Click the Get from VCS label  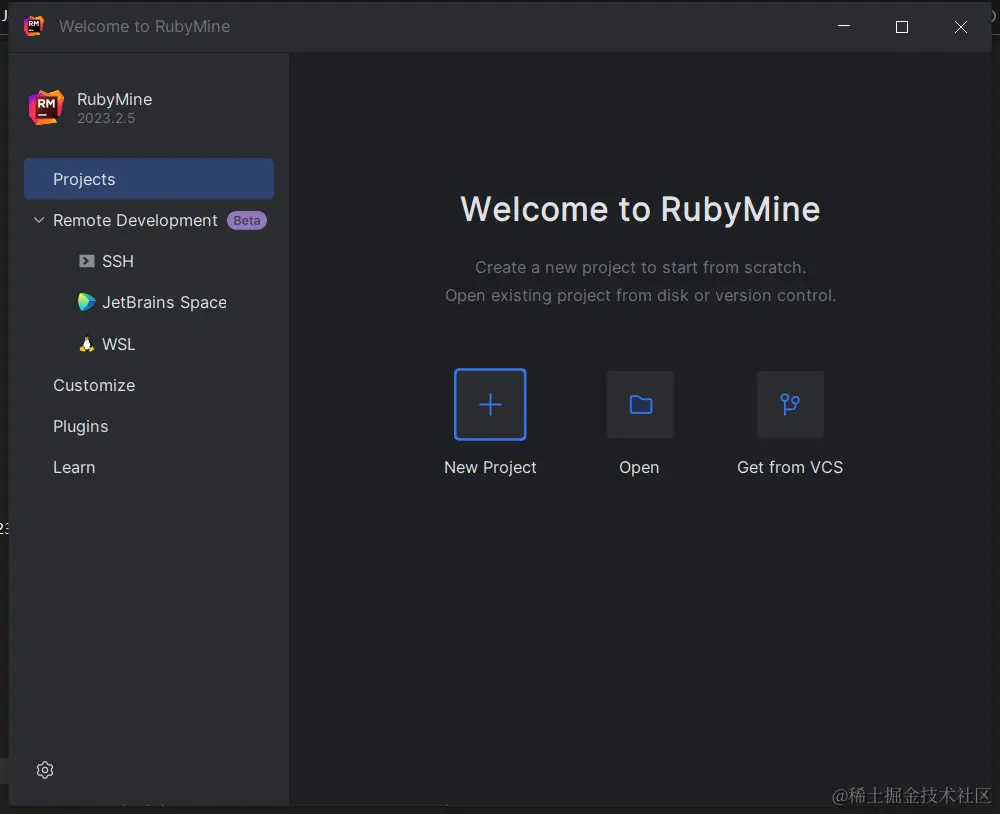[x=790, y=468]
